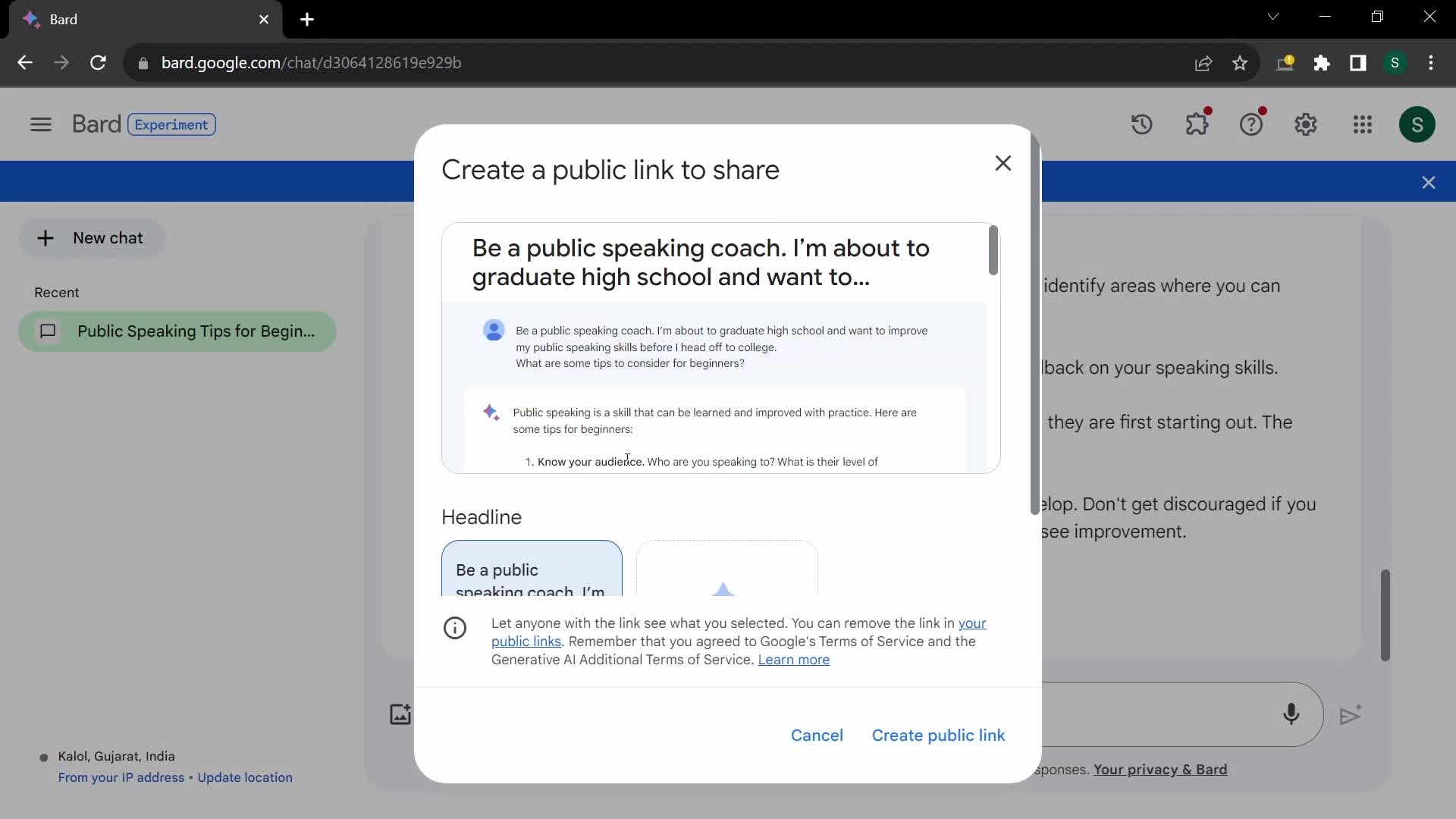1456x819 pixels.
Task: Select the Bard browser tab
Action: click(x=146, y=20)
